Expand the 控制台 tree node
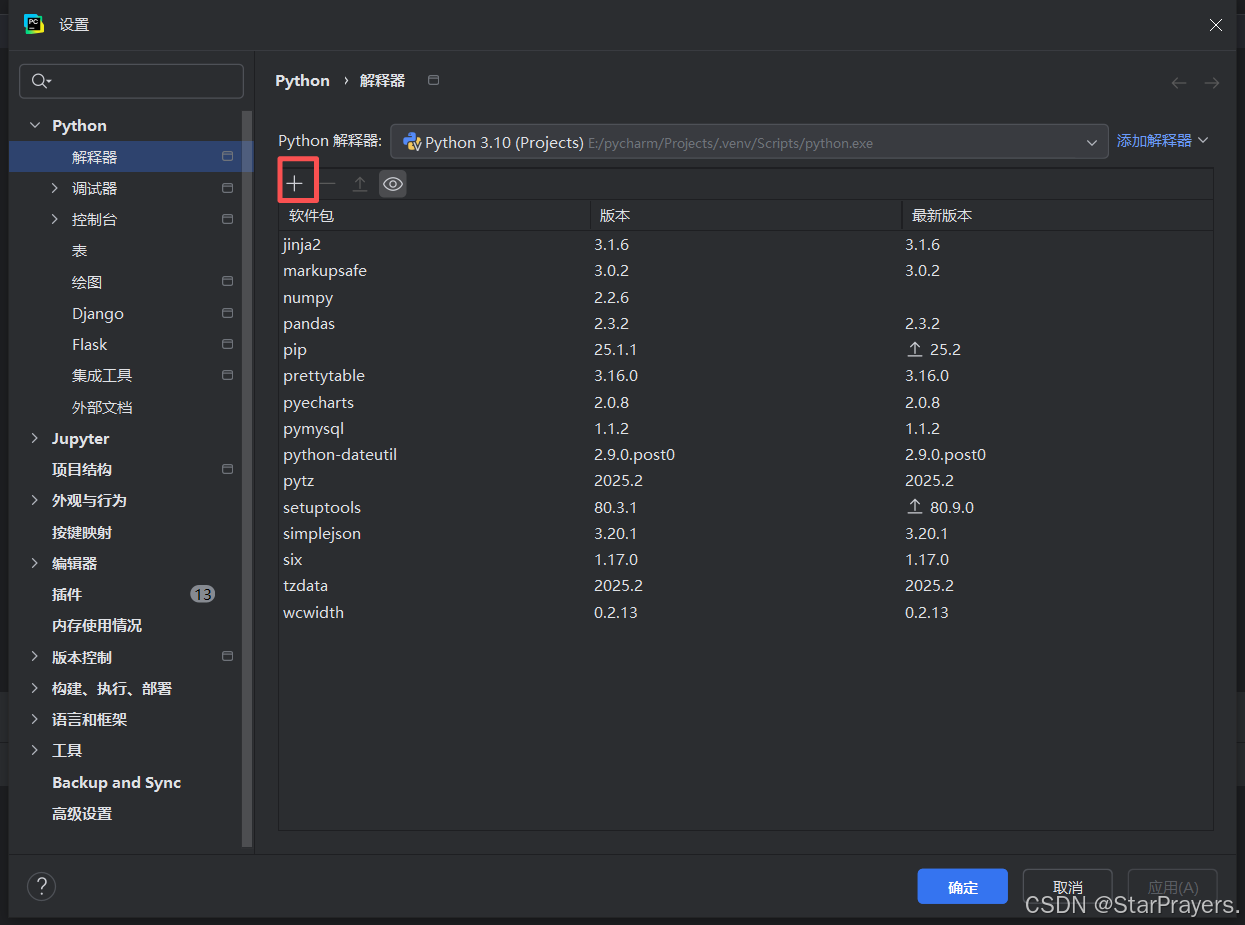This screenshot has height=925, width=1245. point(55,219)
